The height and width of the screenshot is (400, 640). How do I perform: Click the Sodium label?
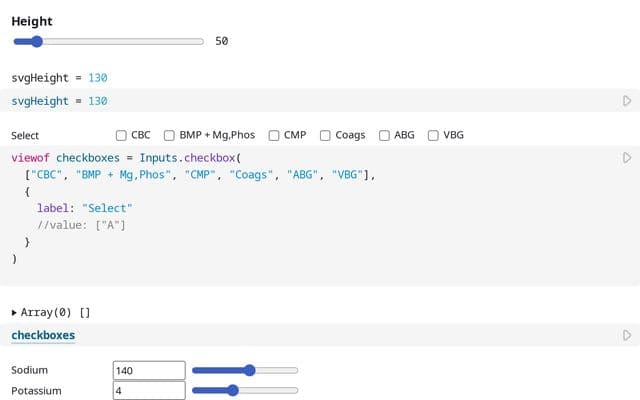click(x=29, y=370)
